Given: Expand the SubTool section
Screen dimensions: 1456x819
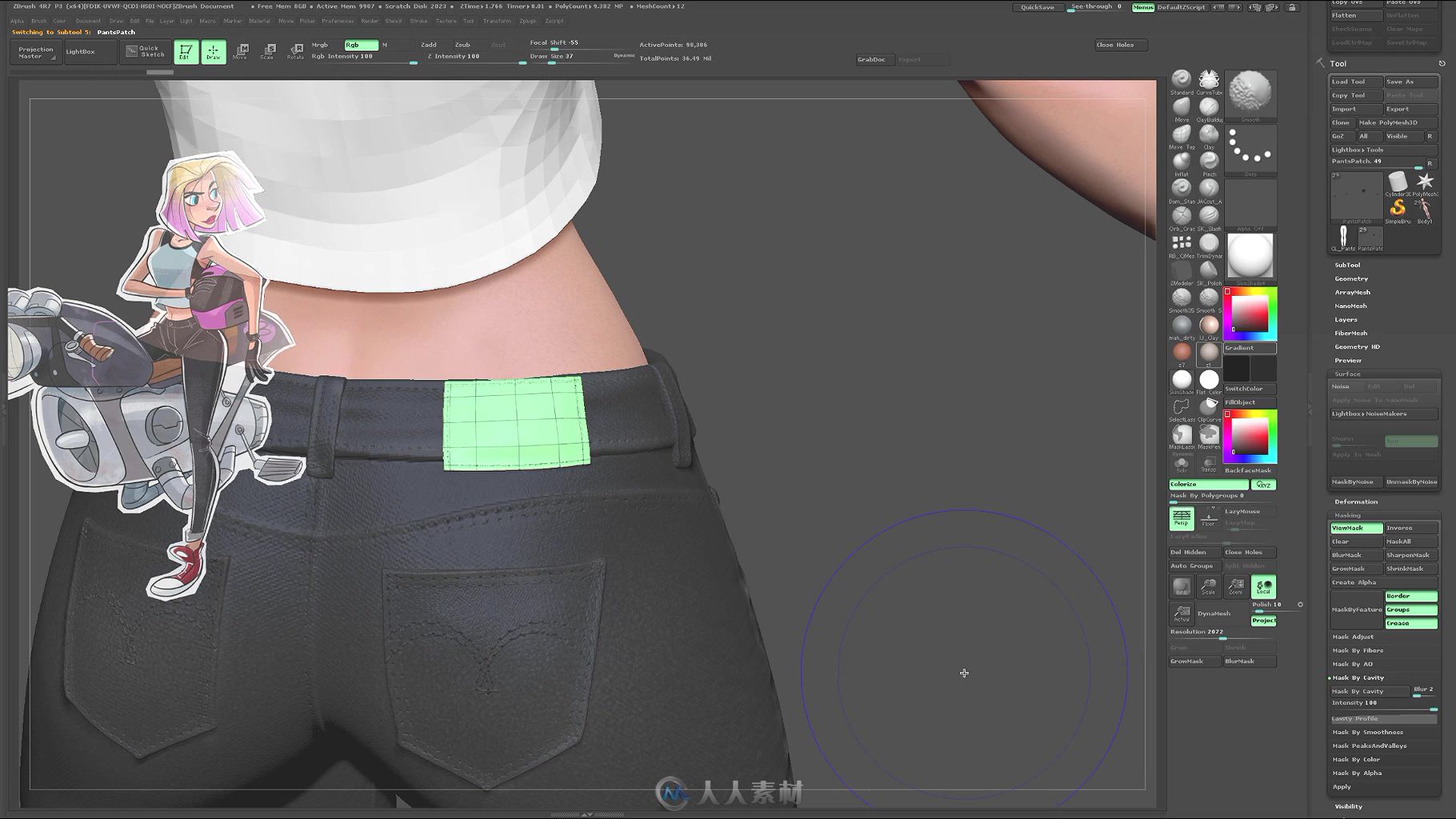Looking at the screenshot, I should 1347,265.
